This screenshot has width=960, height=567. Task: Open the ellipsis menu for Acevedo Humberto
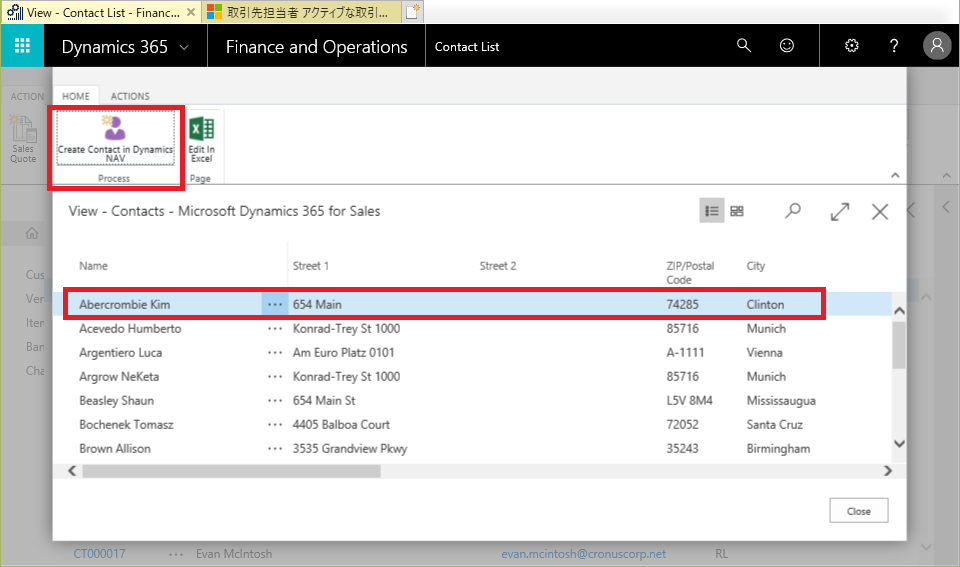[275, 329]
